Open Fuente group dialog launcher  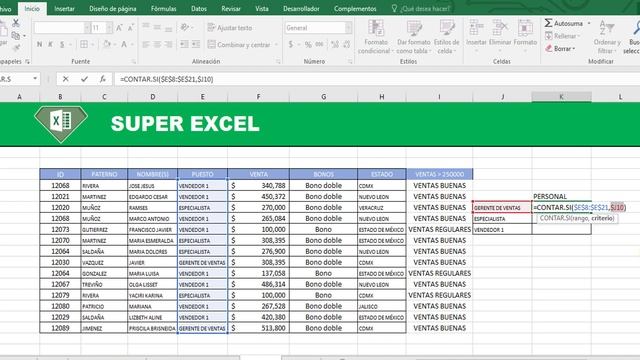pyautogui.click(x=133, y=62)
